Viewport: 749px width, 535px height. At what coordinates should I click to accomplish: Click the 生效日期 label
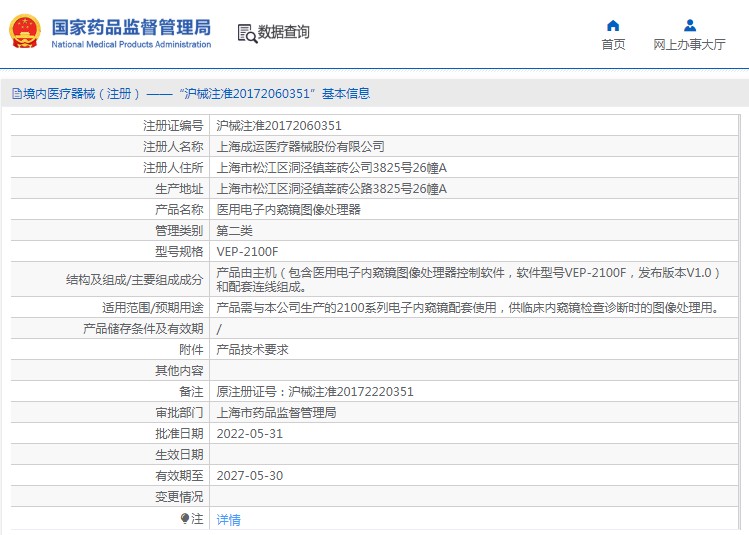180,455
